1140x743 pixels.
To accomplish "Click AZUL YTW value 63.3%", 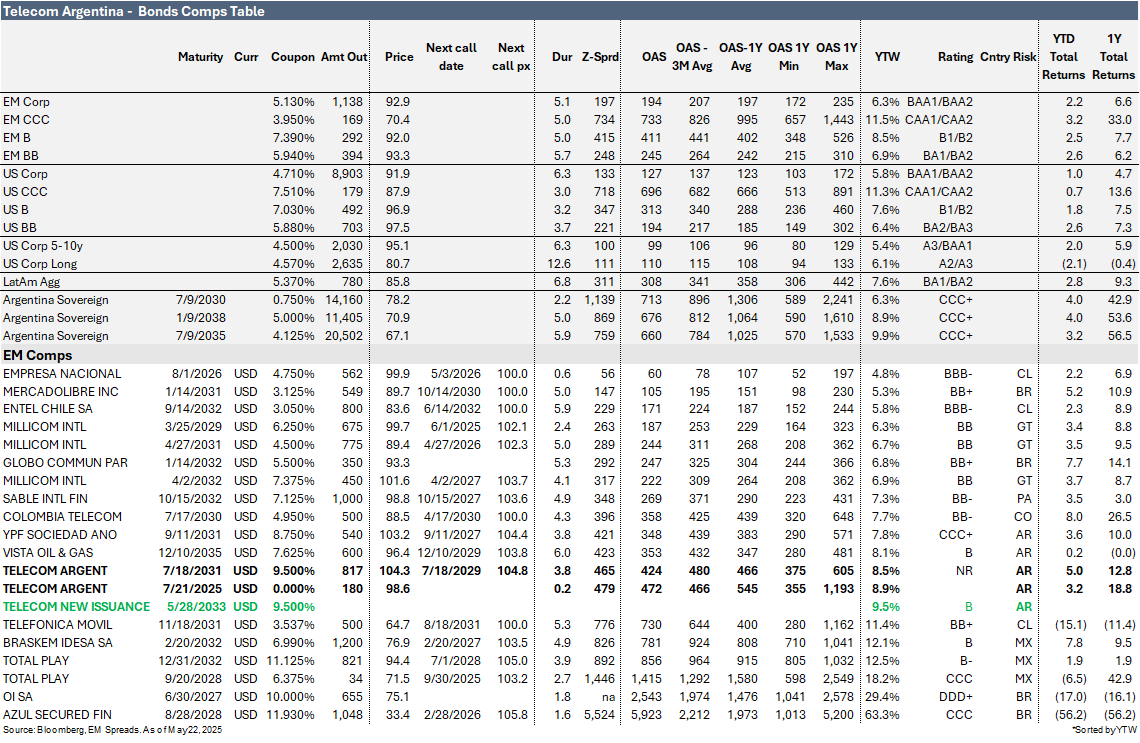I will [x=883, y=715].
